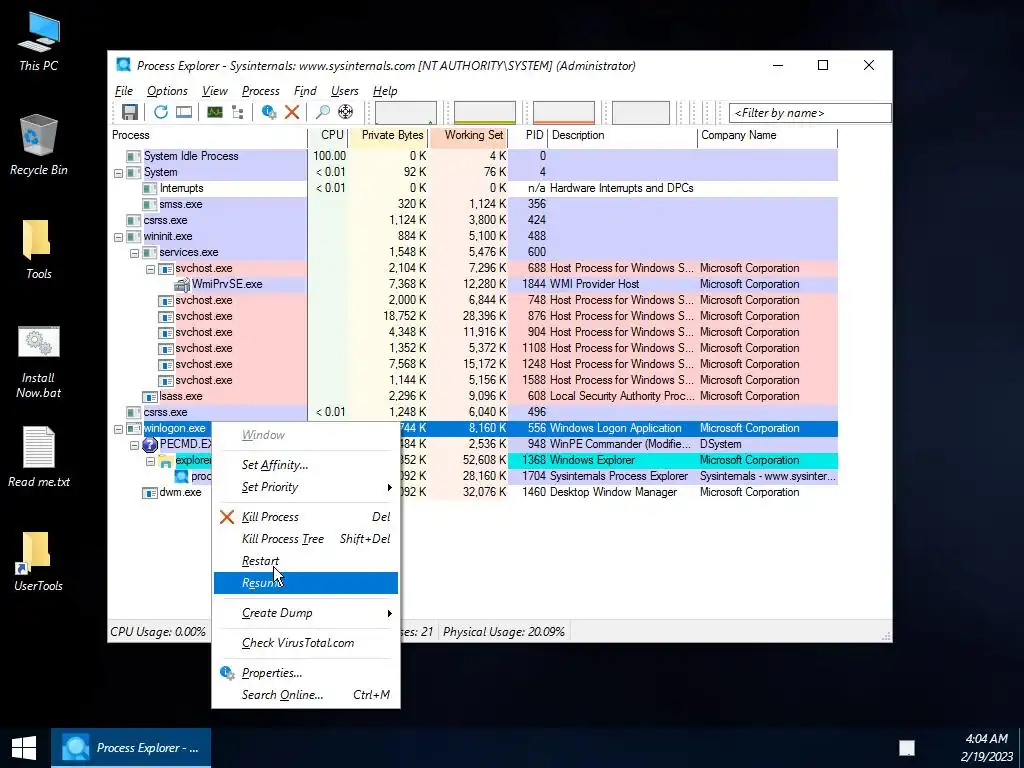The image size is (1024, 768).
Task: Click the Refresh Now toolbar icon
Action: (x=161, y=112)
